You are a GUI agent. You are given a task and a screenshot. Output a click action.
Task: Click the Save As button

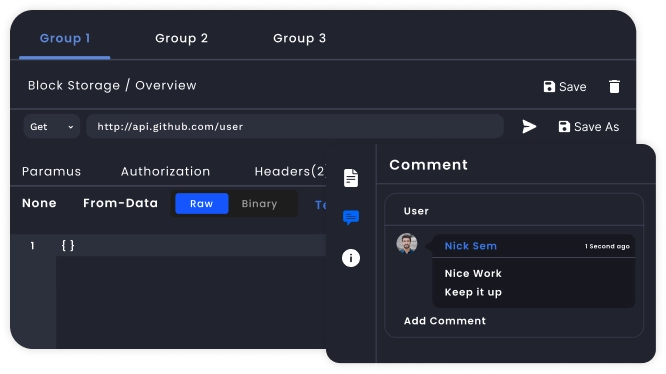tap(589, 127)
